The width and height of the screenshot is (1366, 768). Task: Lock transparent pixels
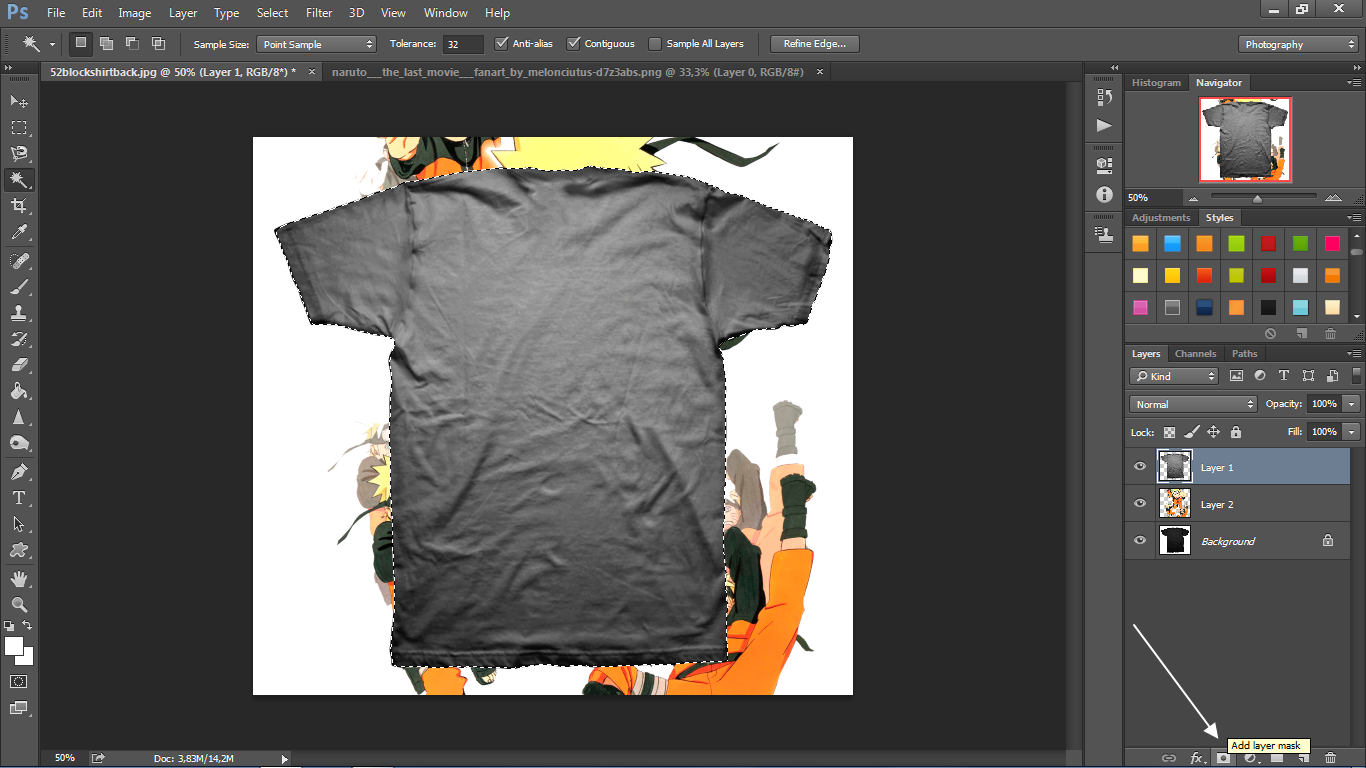pos(1169,432)
